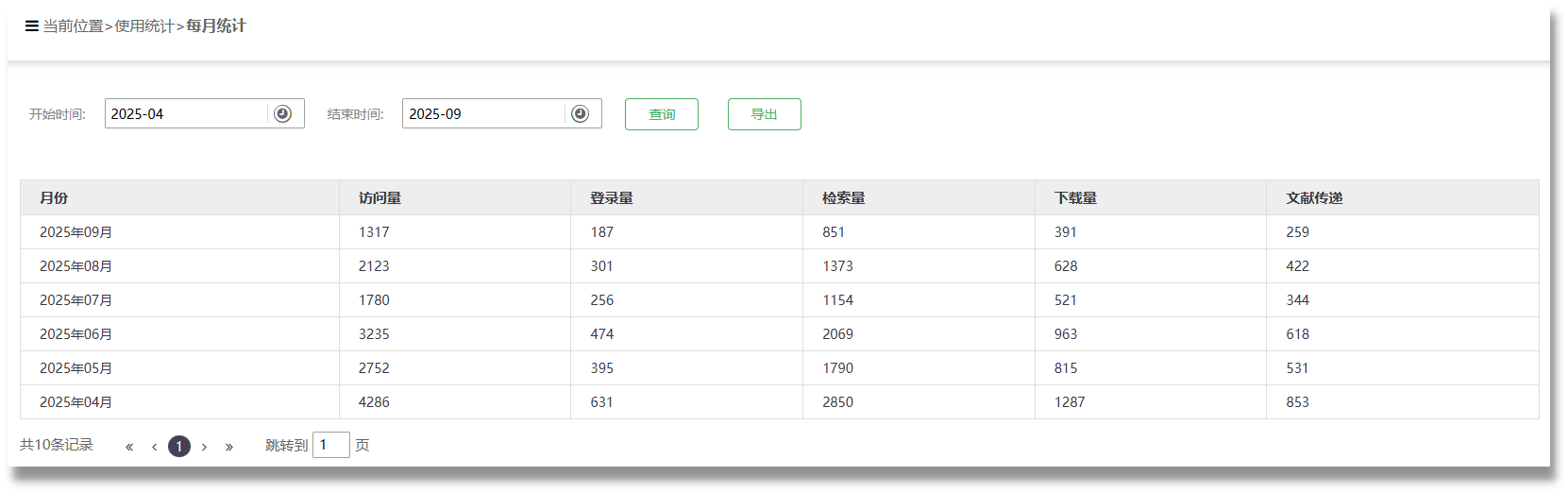Click visit count 2123
1568x493 pixels.
[x=374, y=266]
